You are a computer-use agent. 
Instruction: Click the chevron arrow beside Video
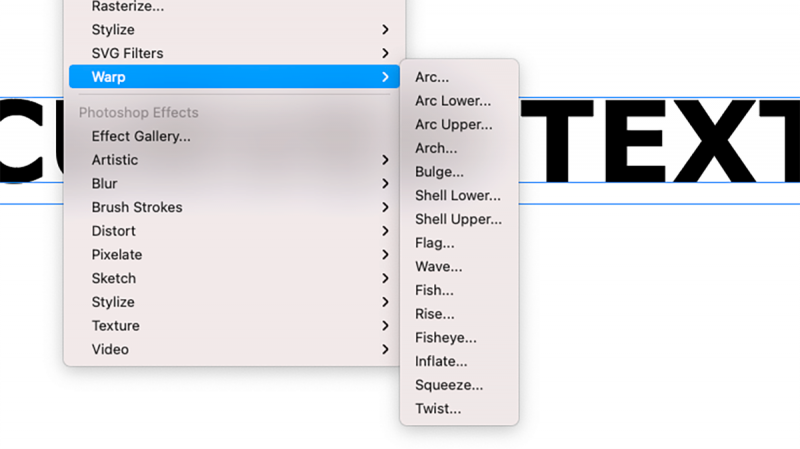[385, 350]
